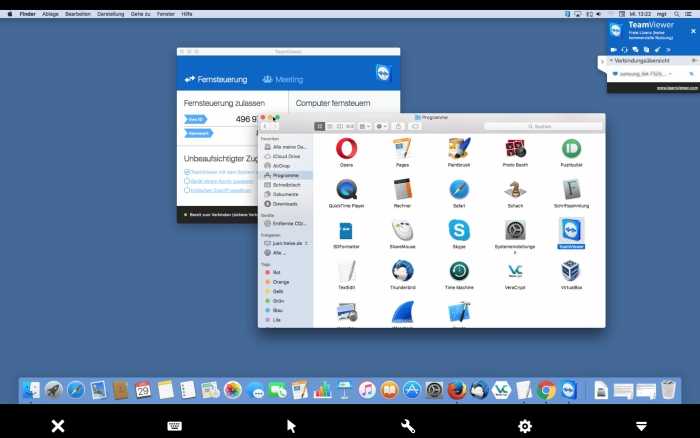Open Spotlight search in the menu bar
Image resolution: width=700 pixels, height=438 pixels.
(677, 14)
